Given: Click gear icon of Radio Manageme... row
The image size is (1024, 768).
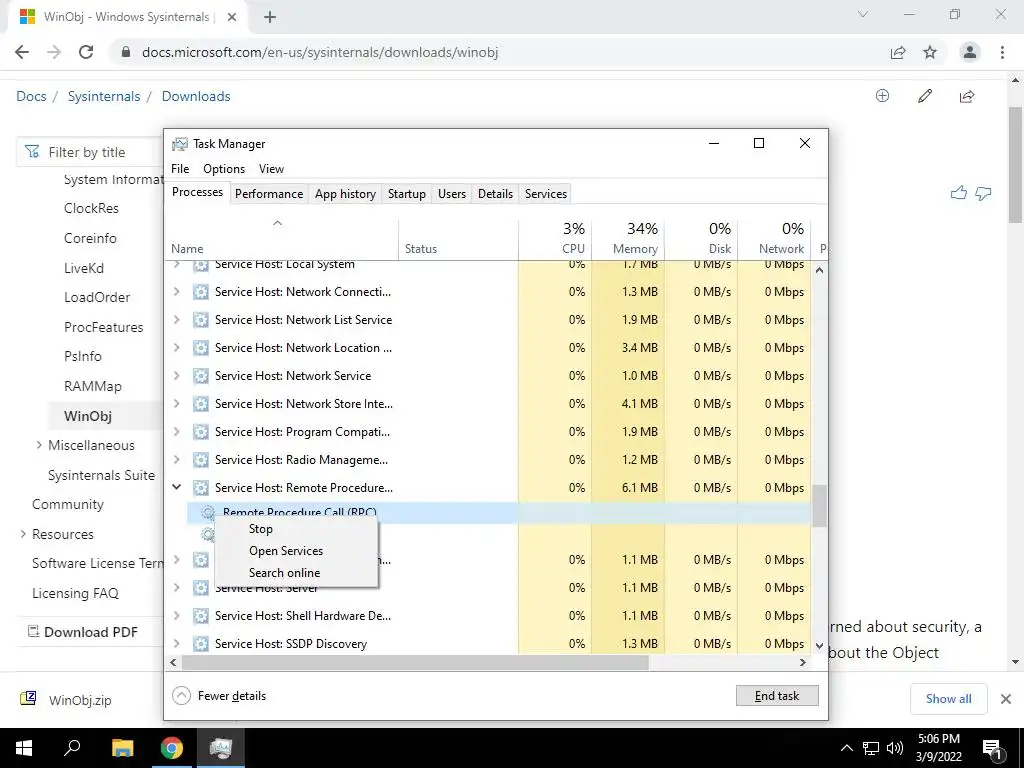Looking at the screenshot, I should [x=200, y=460].
